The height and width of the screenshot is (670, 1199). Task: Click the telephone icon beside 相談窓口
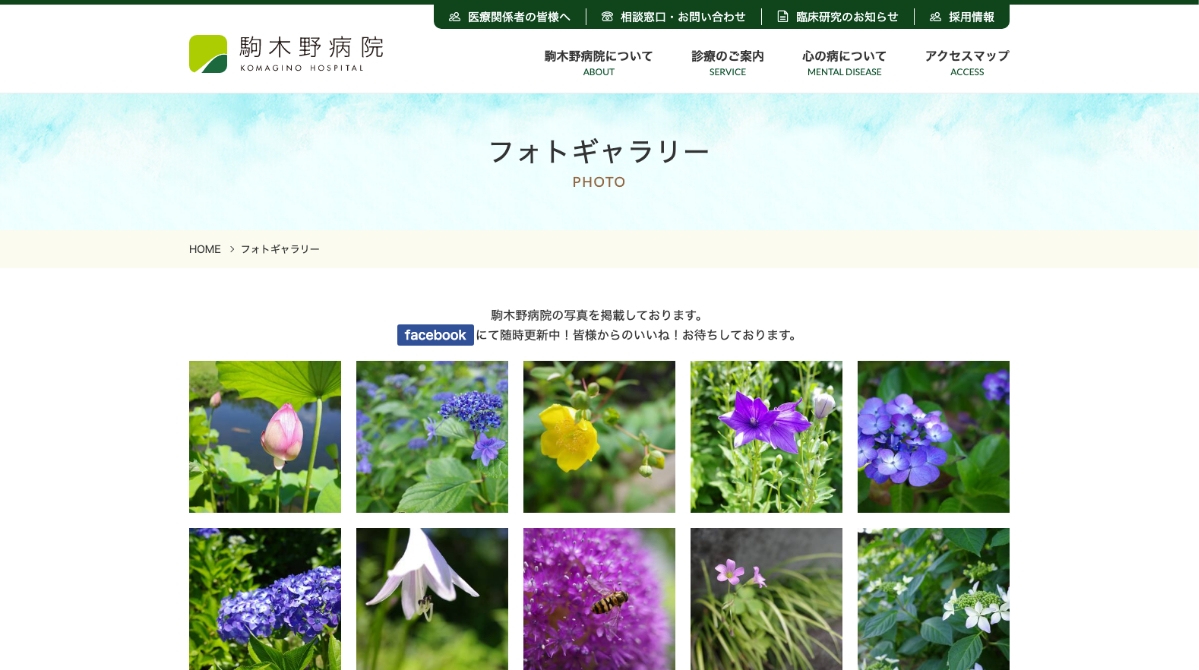coord(607,17)
